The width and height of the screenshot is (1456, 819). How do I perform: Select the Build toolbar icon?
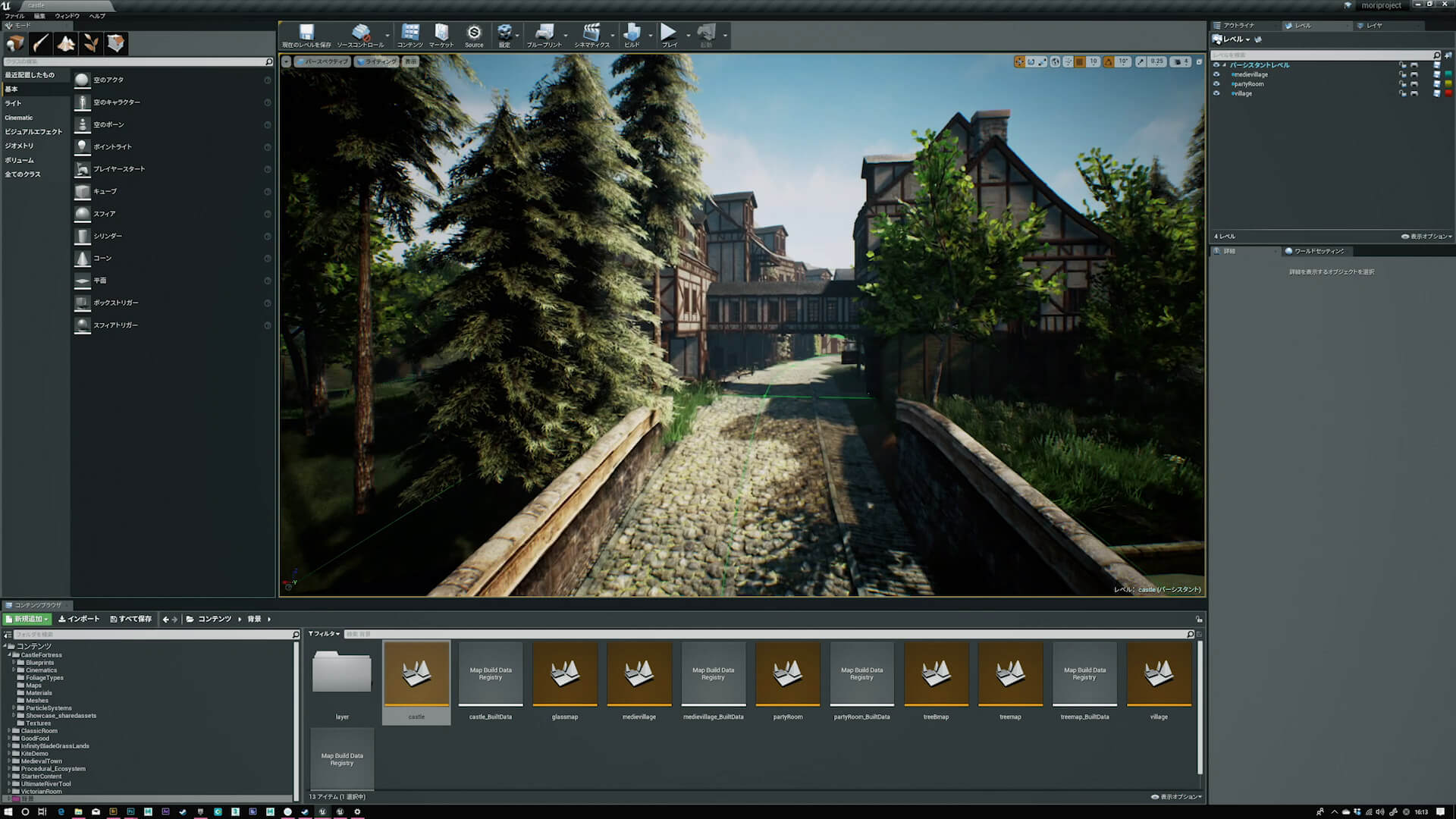pyautogui.click(x=632, y=32)
